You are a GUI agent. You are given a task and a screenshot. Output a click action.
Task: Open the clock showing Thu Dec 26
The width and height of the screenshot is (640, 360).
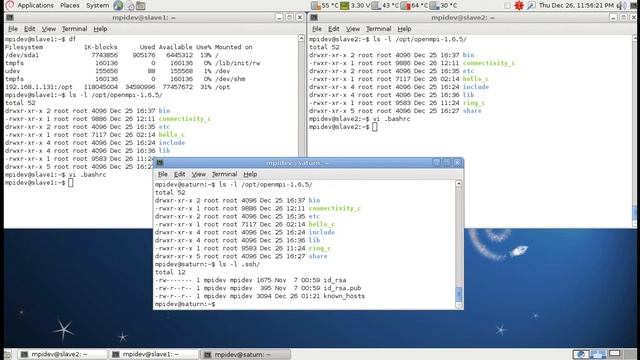pos(576,5)
